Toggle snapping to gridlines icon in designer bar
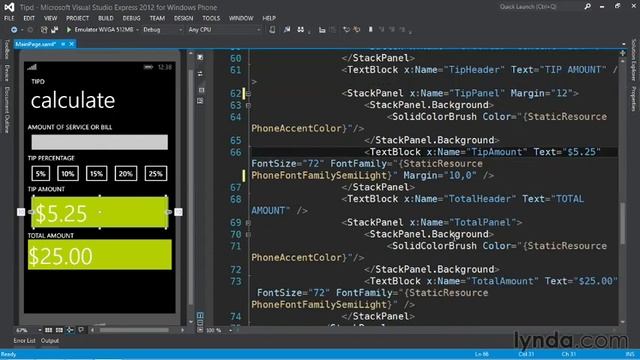 coord(59,330)
